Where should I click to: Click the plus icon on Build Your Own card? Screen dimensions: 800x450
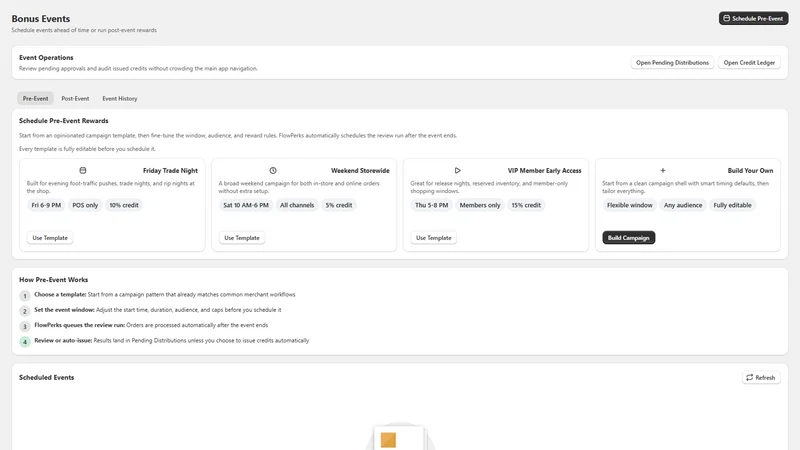point(663,170)
